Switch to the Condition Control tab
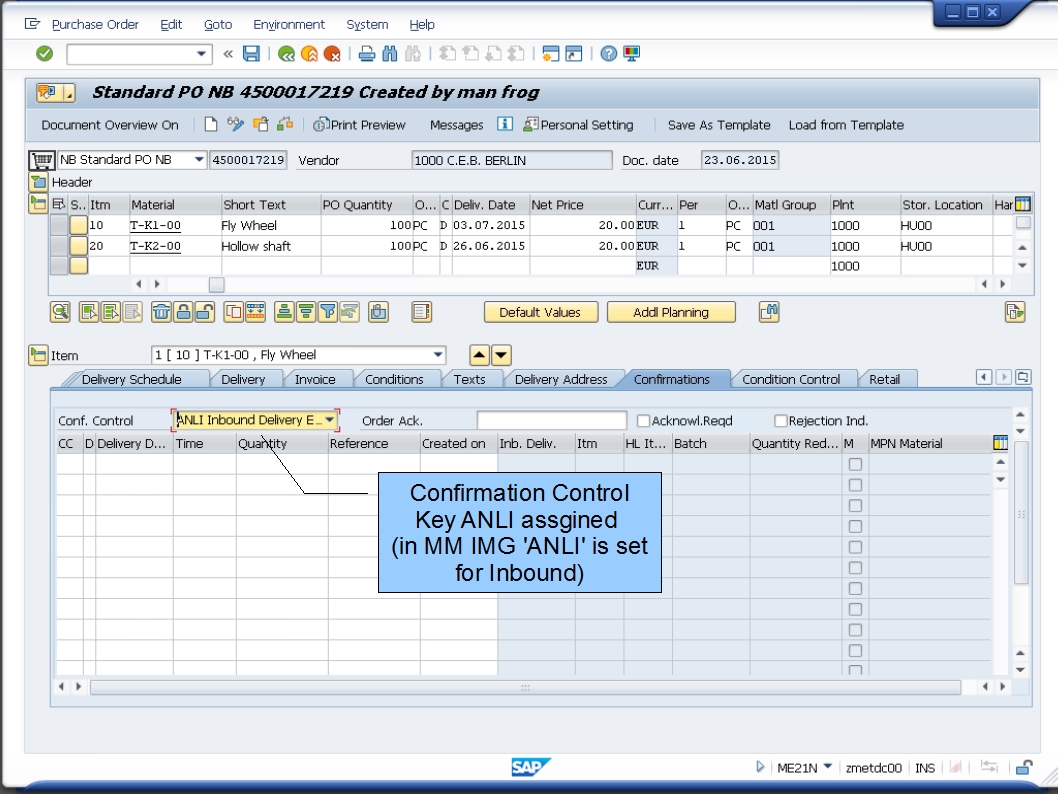 (x=791, y=379)
